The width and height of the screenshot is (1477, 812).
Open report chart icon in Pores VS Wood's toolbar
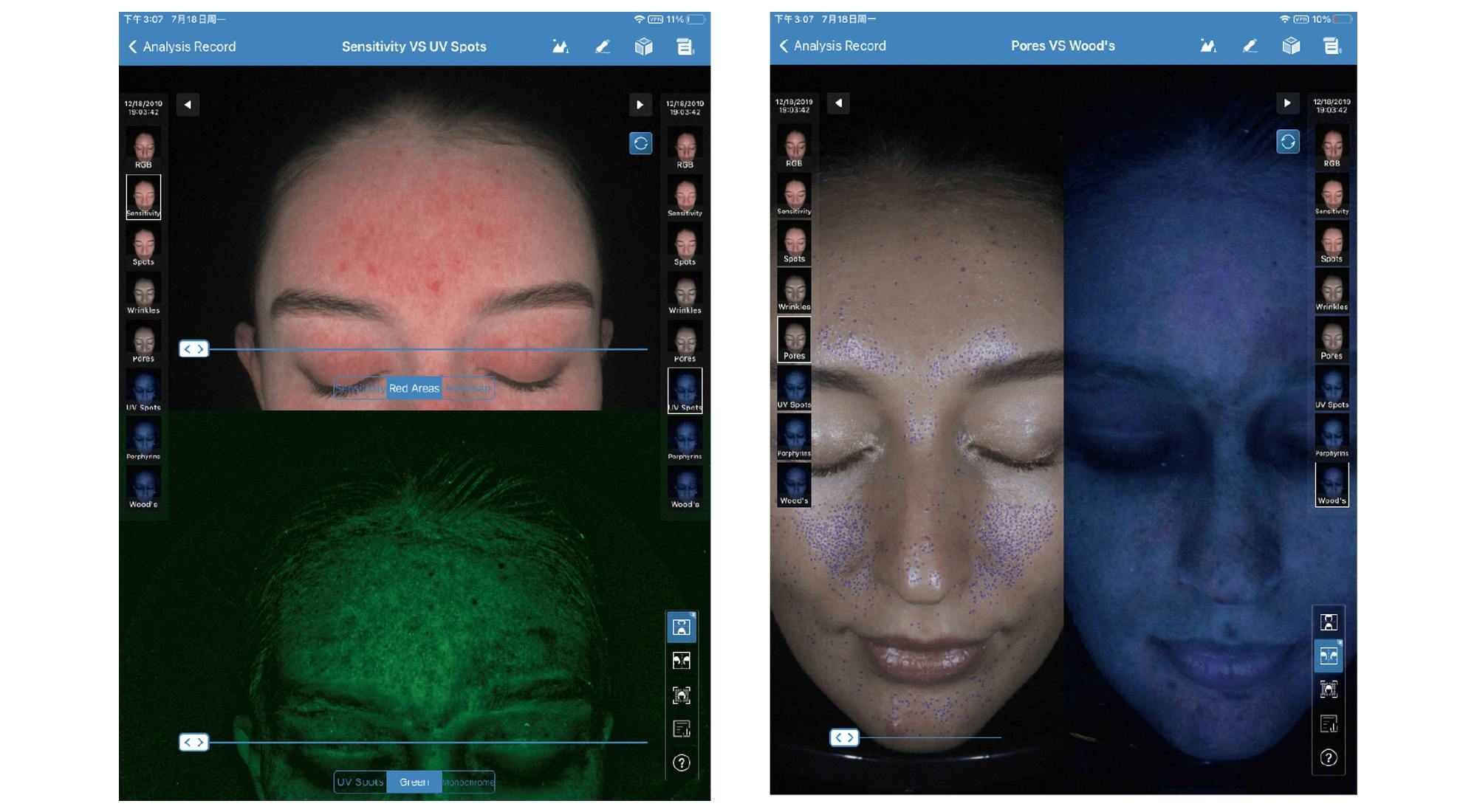pyautogui.click(x=1329, y=724)
